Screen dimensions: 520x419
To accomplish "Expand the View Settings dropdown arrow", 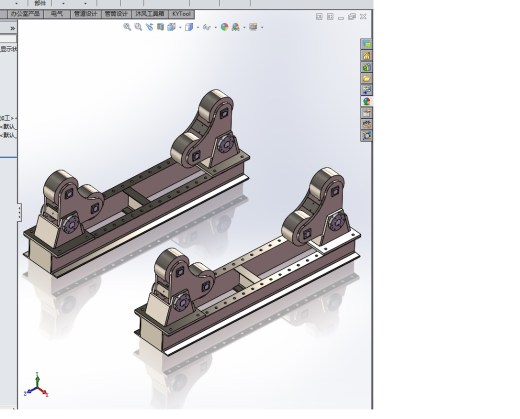I will pos(262,27).
